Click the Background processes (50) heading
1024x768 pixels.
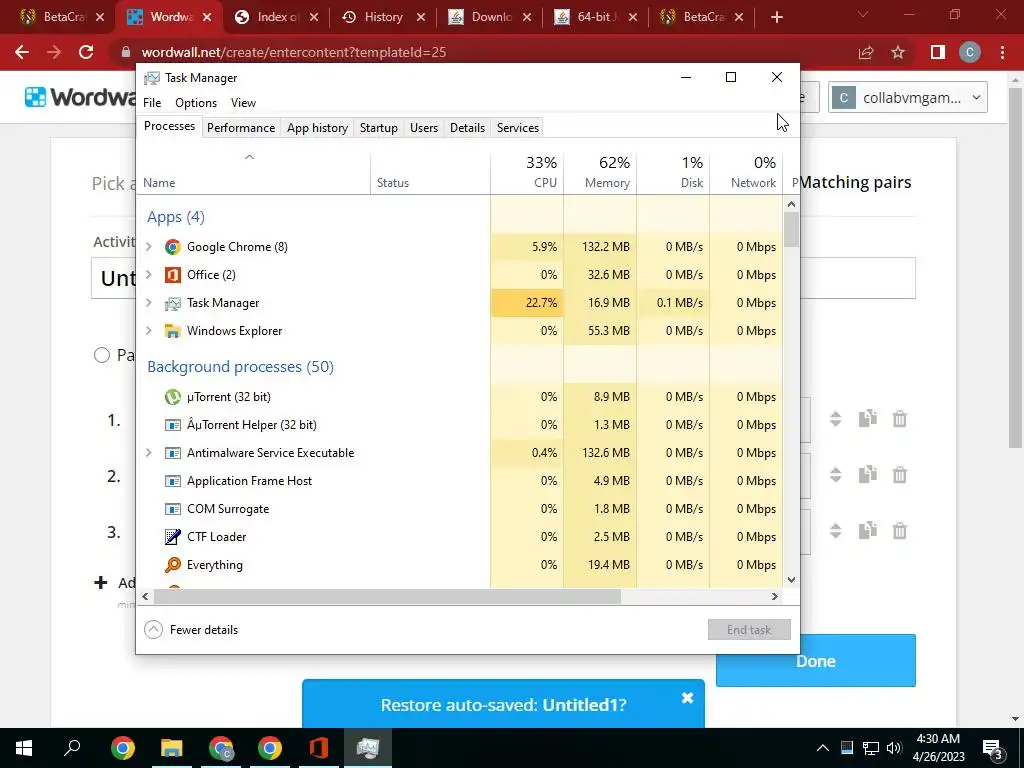click(x=240, y=366)
